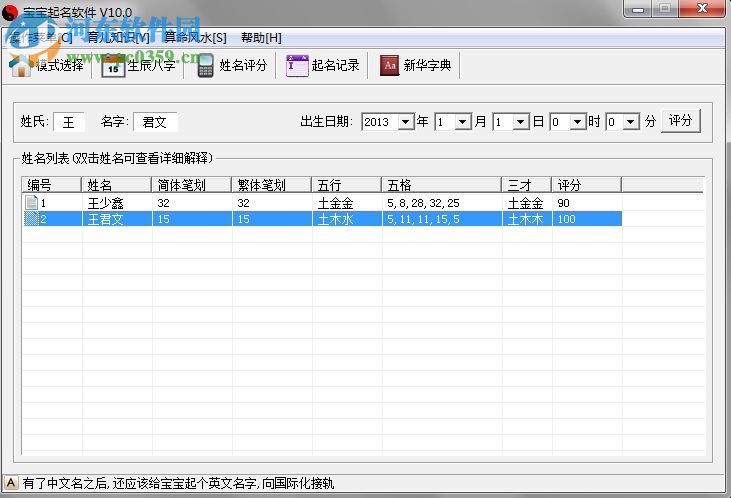The image size is (731, 498).
Task: Click the 名字 input field with 君文
Action: point(155,122)
